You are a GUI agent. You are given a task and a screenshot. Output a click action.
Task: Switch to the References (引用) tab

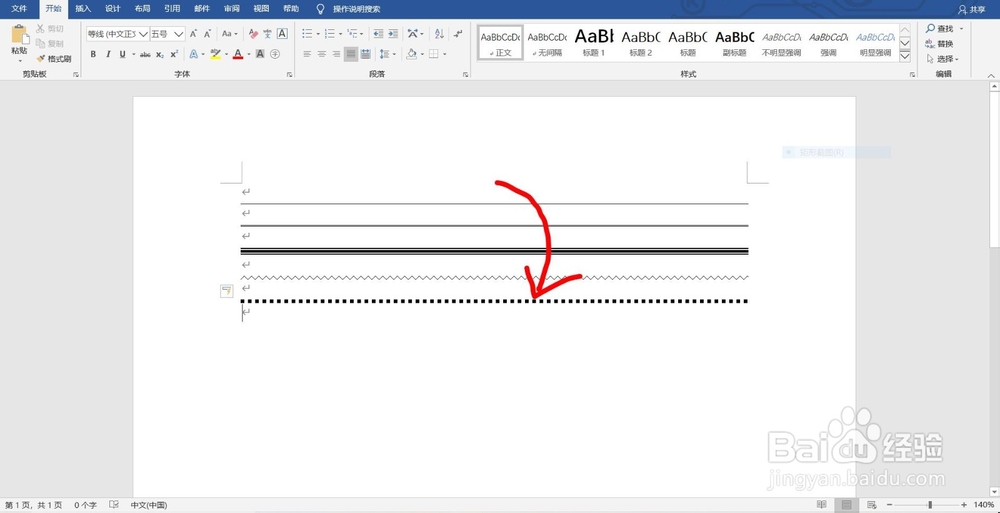(172, 9)
